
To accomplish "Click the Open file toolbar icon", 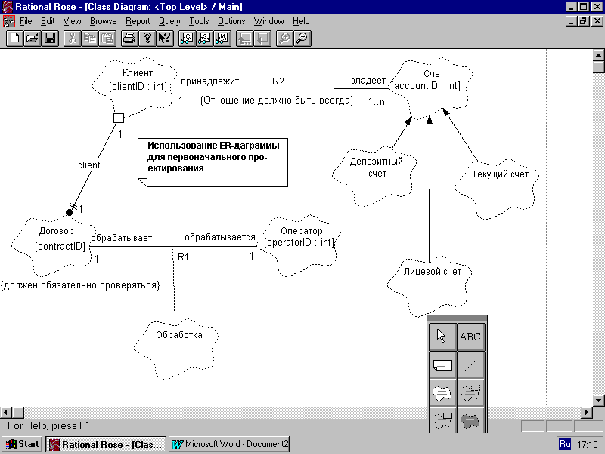I will coord(31,39).
